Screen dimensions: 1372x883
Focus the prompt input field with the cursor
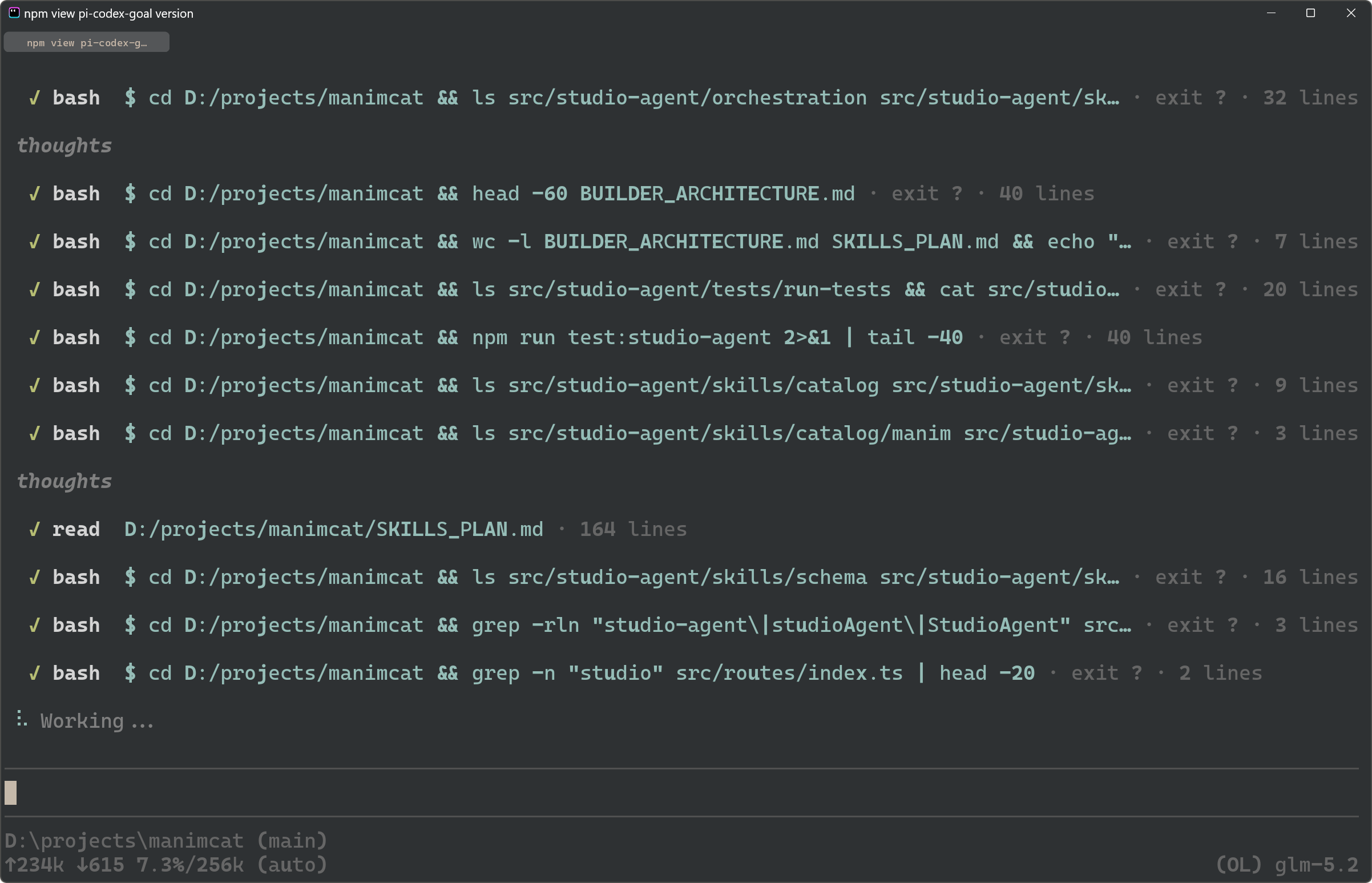coord(681,793)
